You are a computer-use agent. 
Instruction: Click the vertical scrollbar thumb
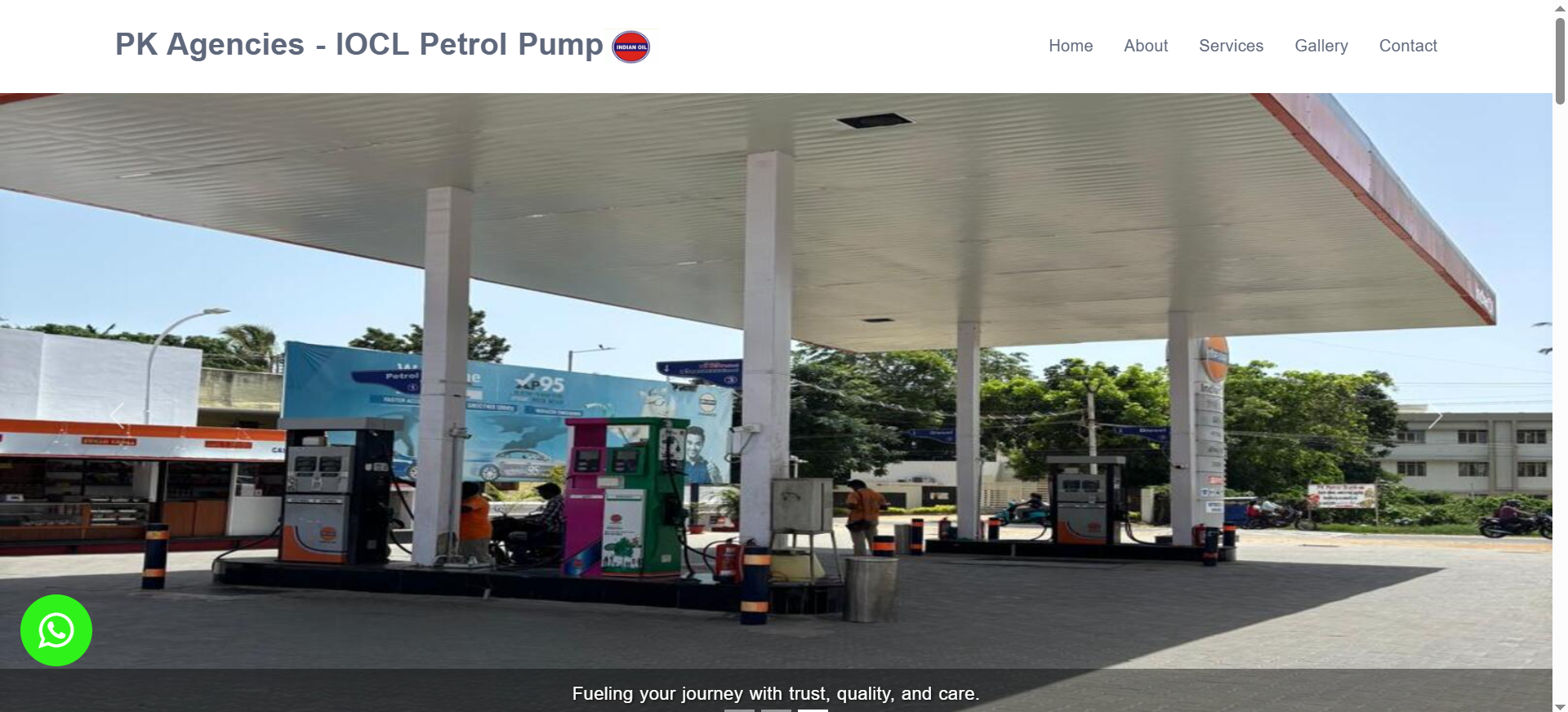[1560, 60]
